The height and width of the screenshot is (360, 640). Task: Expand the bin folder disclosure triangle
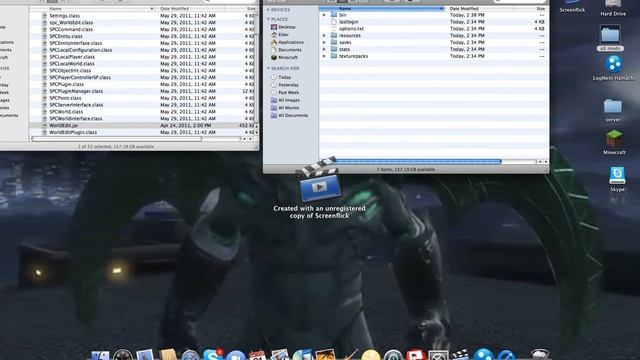click(324, 15)
